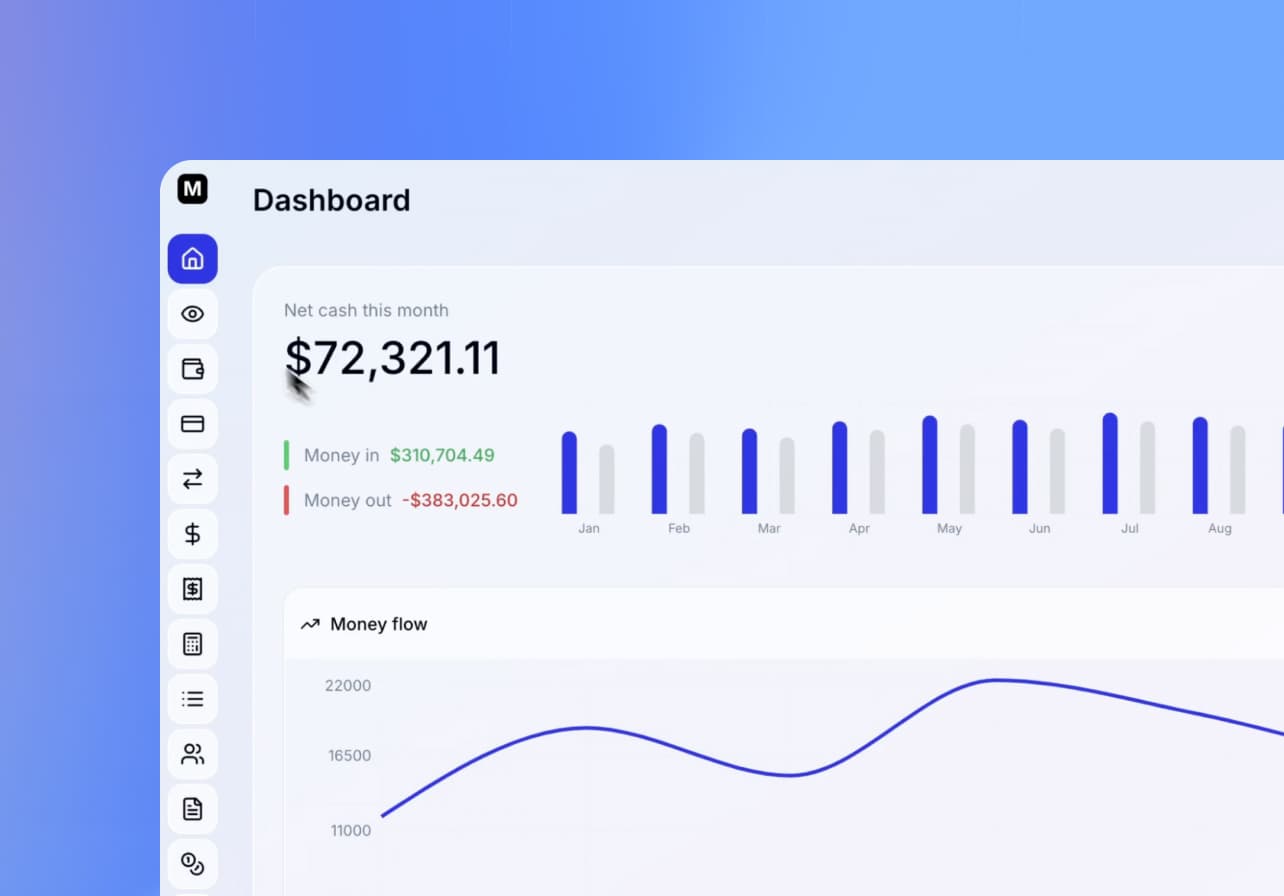1284x896 pixels.
Task: Toggle the eye icon to hide balances
Action: (x=192, y=313)
